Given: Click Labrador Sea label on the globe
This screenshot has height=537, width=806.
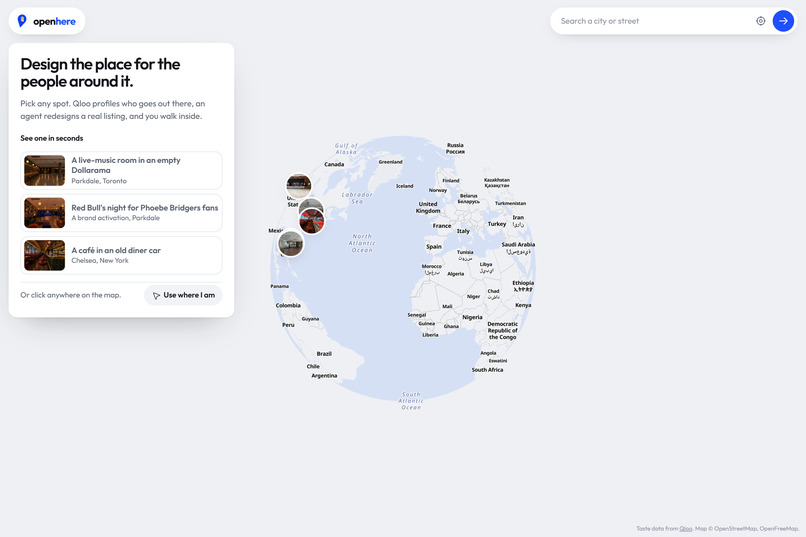Looking at the screenshot, I should (x=357, y=198).
